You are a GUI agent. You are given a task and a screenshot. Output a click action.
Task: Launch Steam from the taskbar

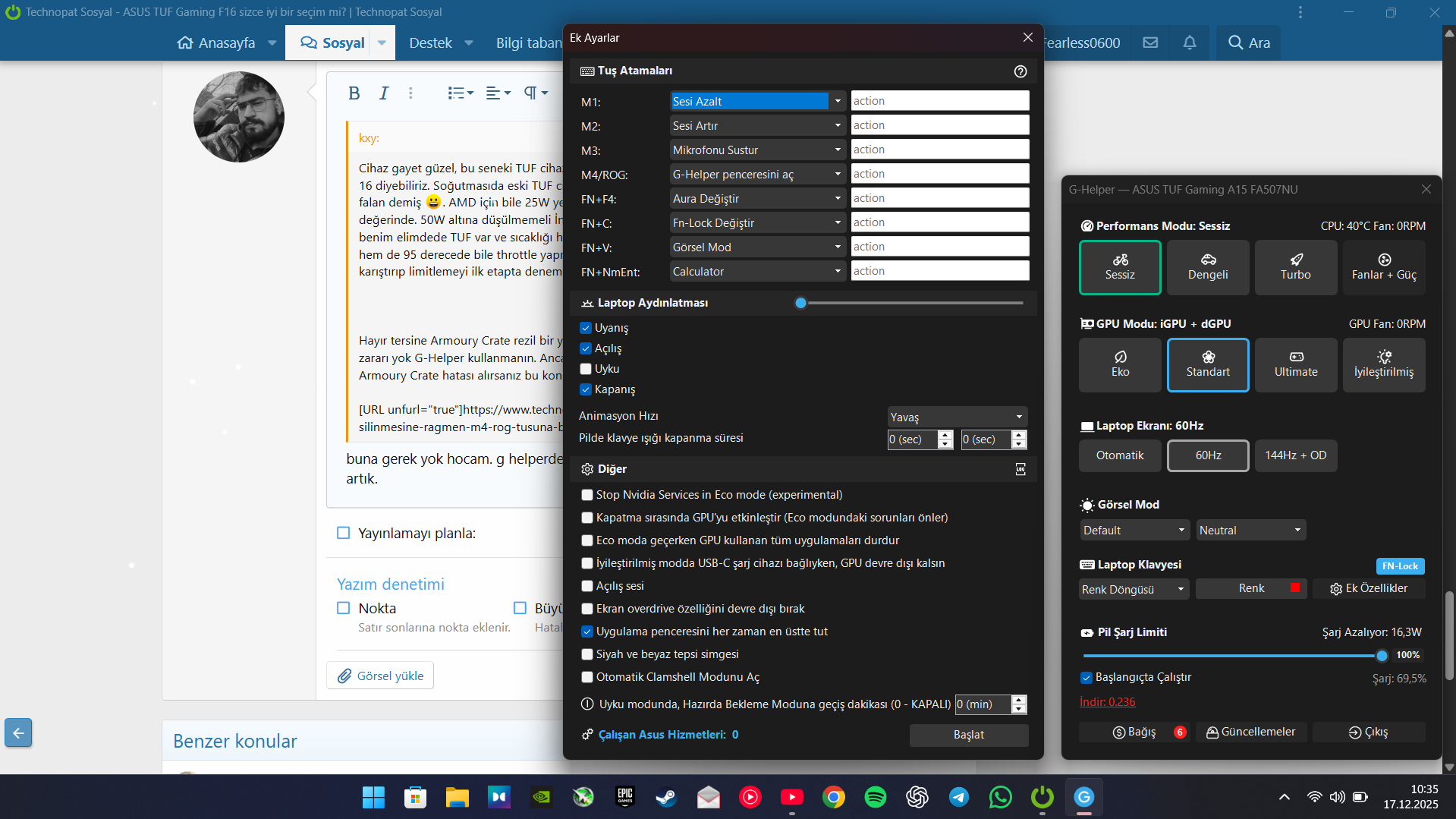[x=666, y=797]
